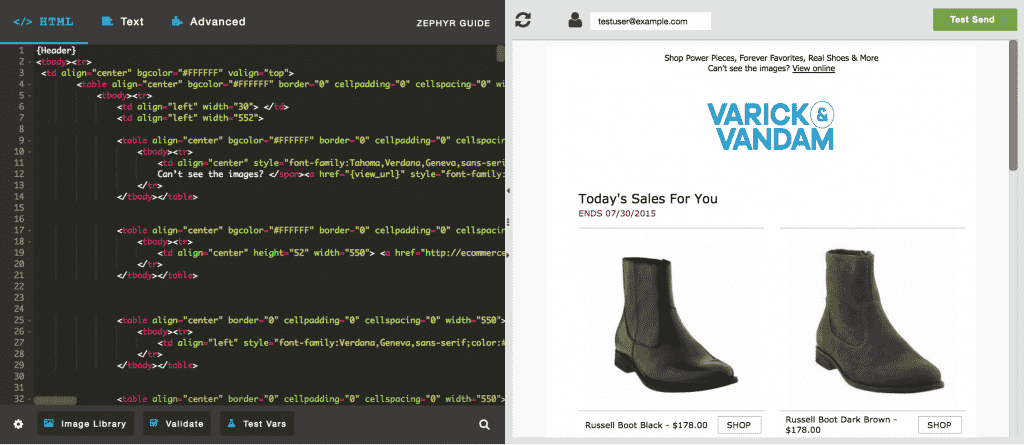Click the test user profile icon
This screenshot has height=445, width=1024.
point(575,20)
